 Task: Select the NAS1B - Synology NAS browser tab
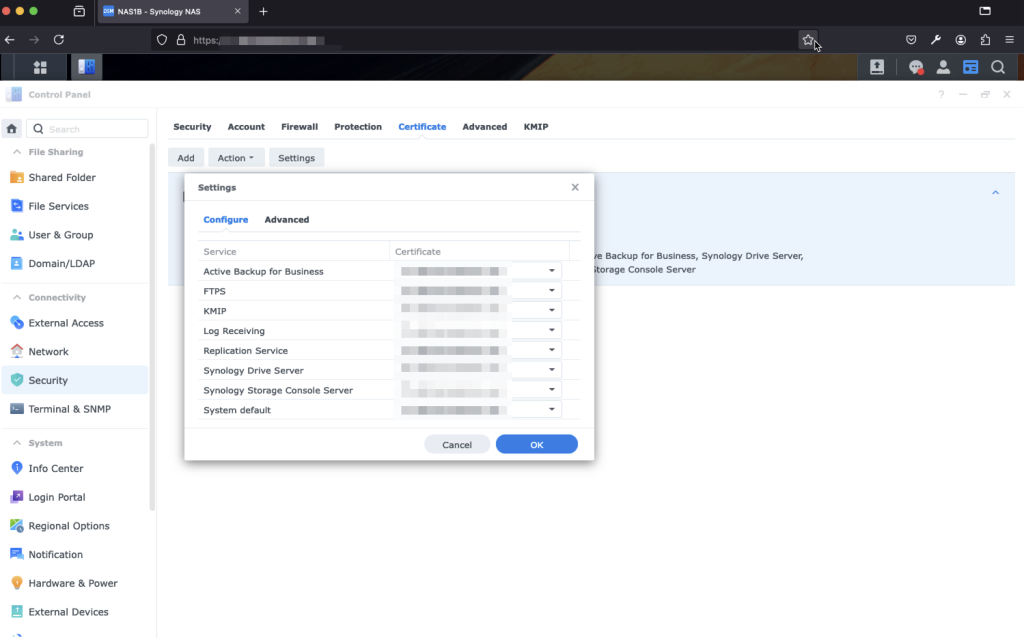172,11
